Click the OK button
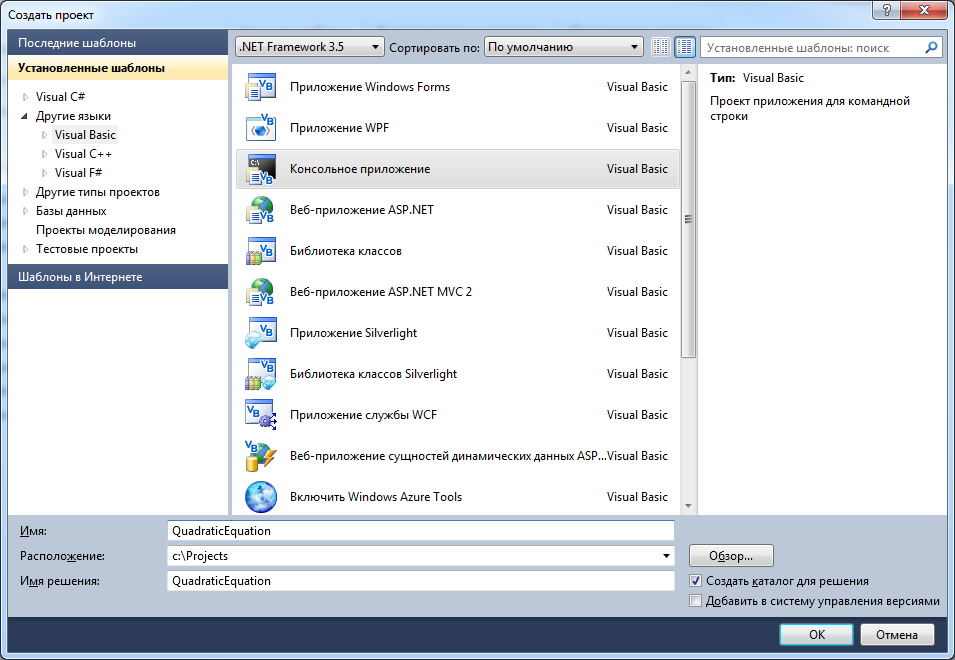 [816, 634]
